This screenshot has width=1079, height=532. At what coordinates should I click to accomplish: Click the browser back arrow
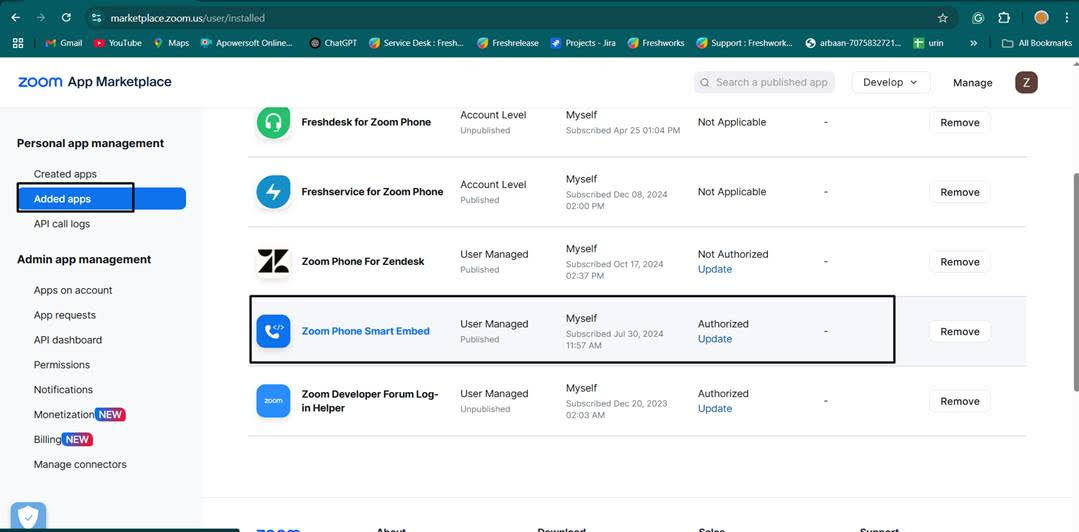pyautogui.click(x=15, y=18)
